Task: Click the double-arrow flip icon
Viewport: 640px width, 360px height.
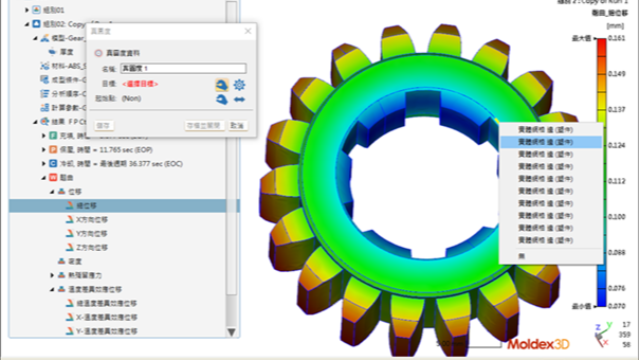Action: [x=239, y=99]
